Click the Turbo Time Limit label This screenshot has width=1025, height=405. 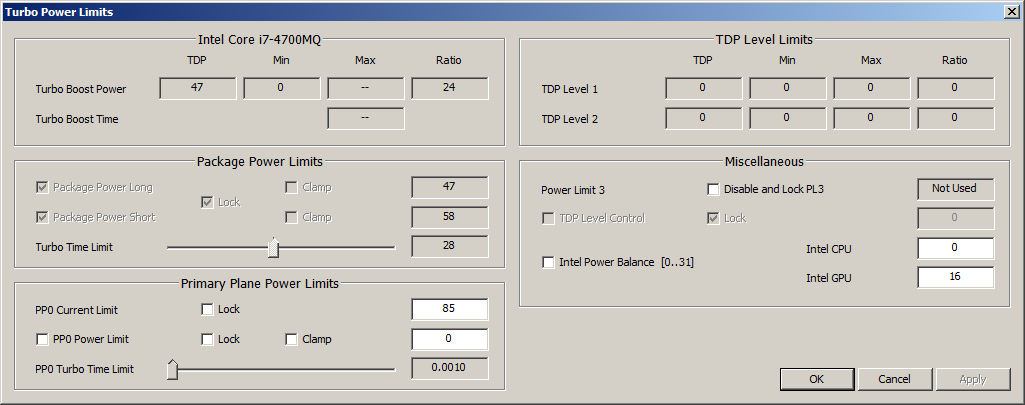pos(74,248)
